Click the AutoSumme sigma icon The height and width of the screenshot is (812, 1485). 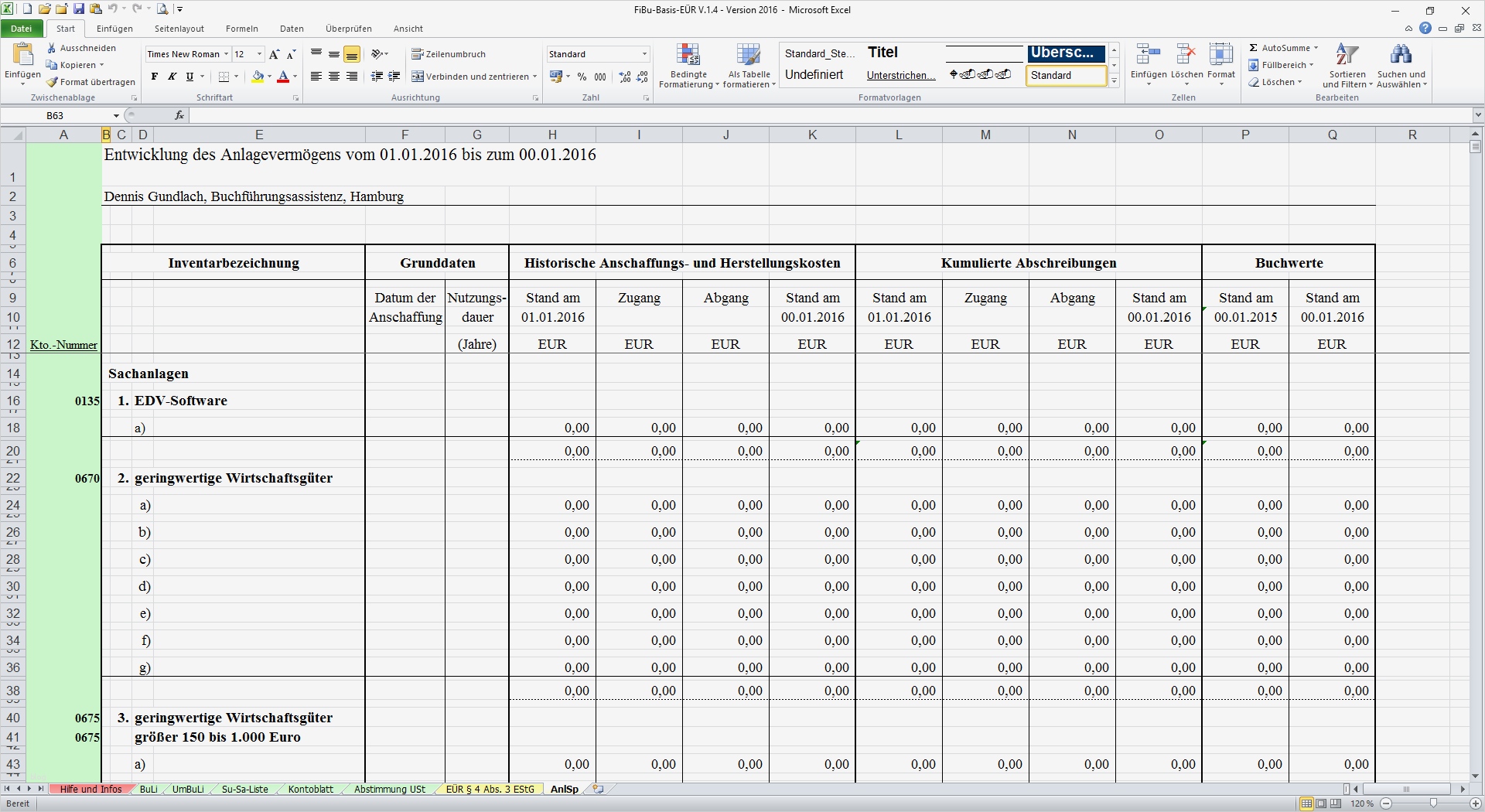coord(1254,48)
